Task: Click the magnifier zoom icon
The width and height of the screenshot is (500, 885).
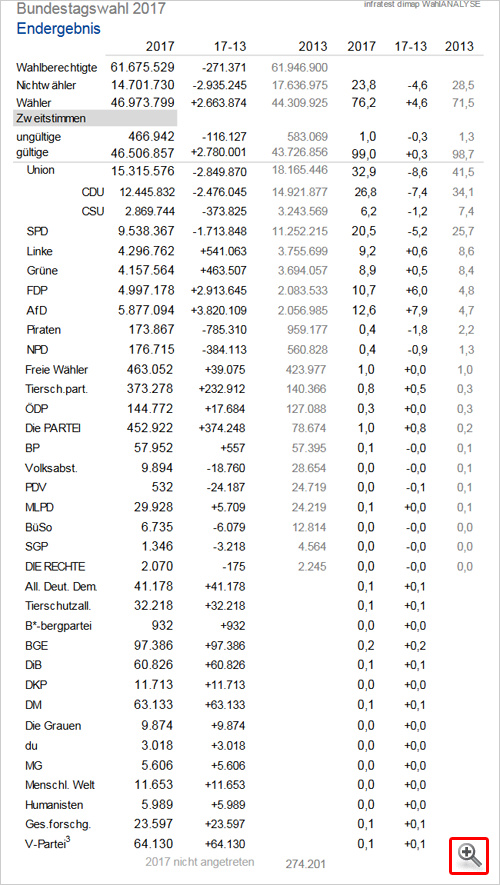Action: point(469,856)
